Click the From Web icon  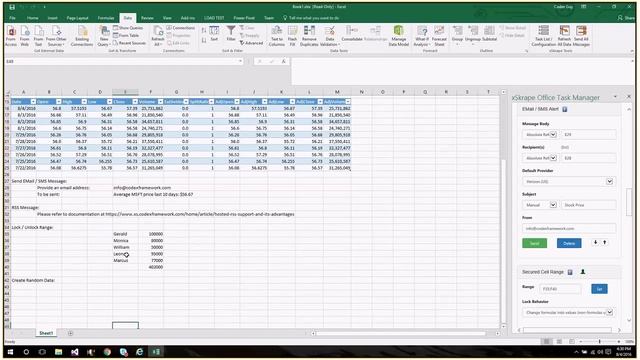(25, 36)
